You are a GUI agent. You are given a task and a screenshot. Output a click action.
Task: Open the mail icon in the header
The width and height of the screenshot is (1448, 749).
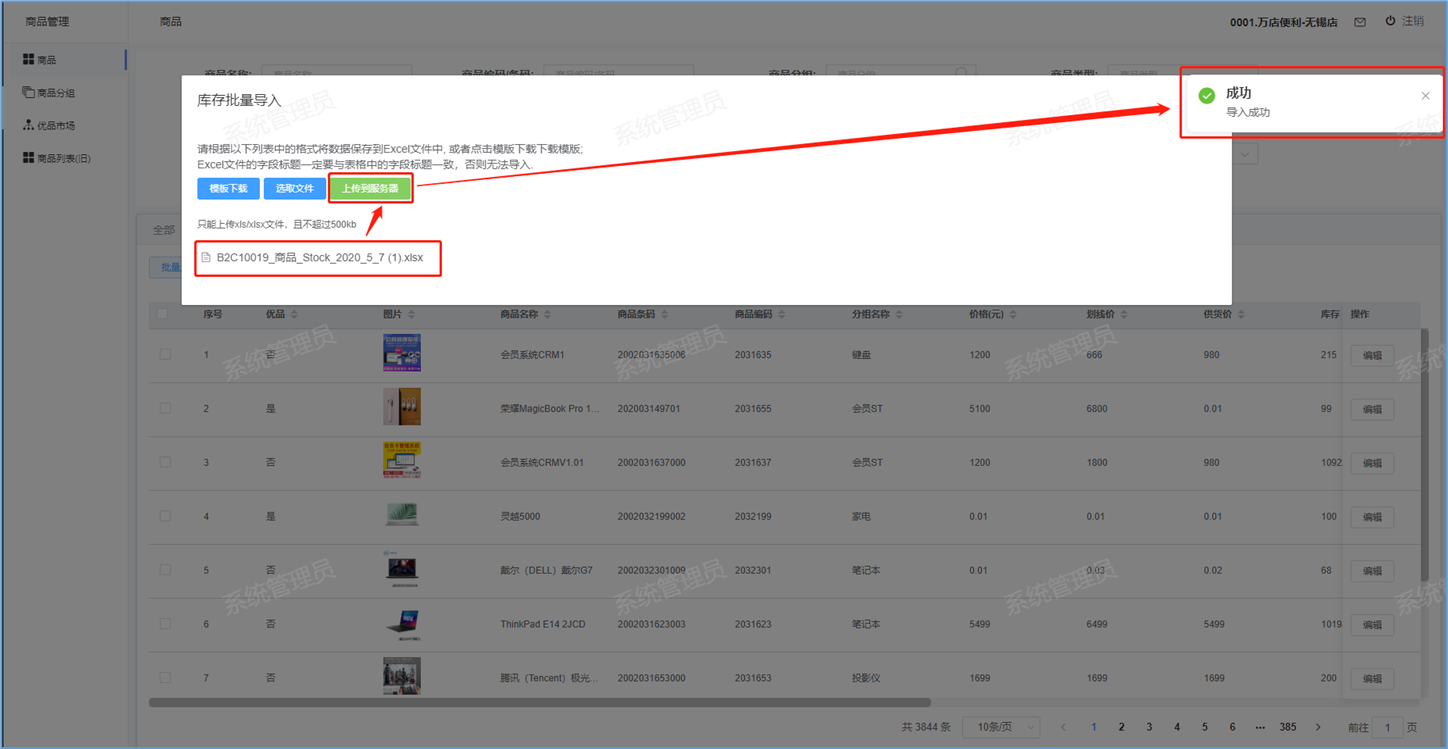pos(1360,22)
